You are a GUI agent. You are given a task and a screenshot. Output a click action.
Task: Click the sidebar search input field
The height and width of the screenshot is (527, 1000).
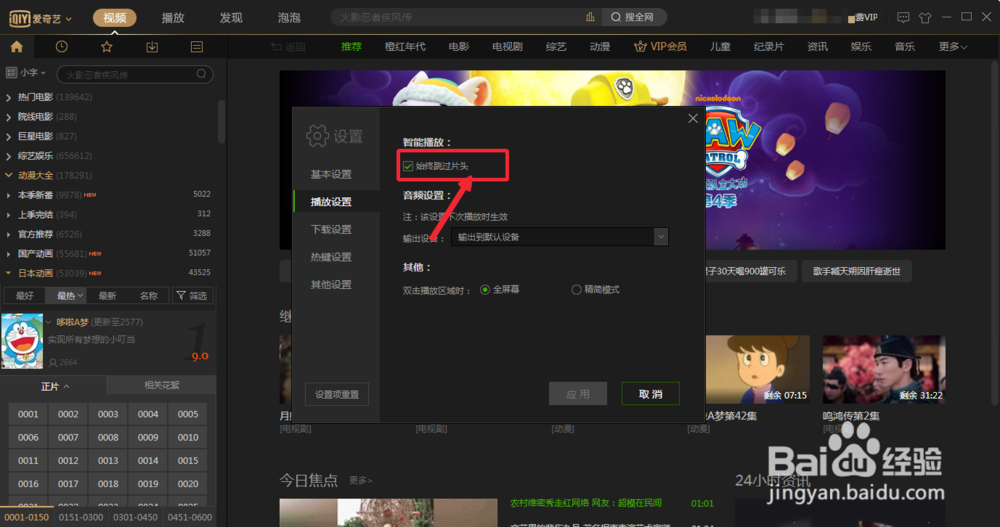[x=128, y=75]
